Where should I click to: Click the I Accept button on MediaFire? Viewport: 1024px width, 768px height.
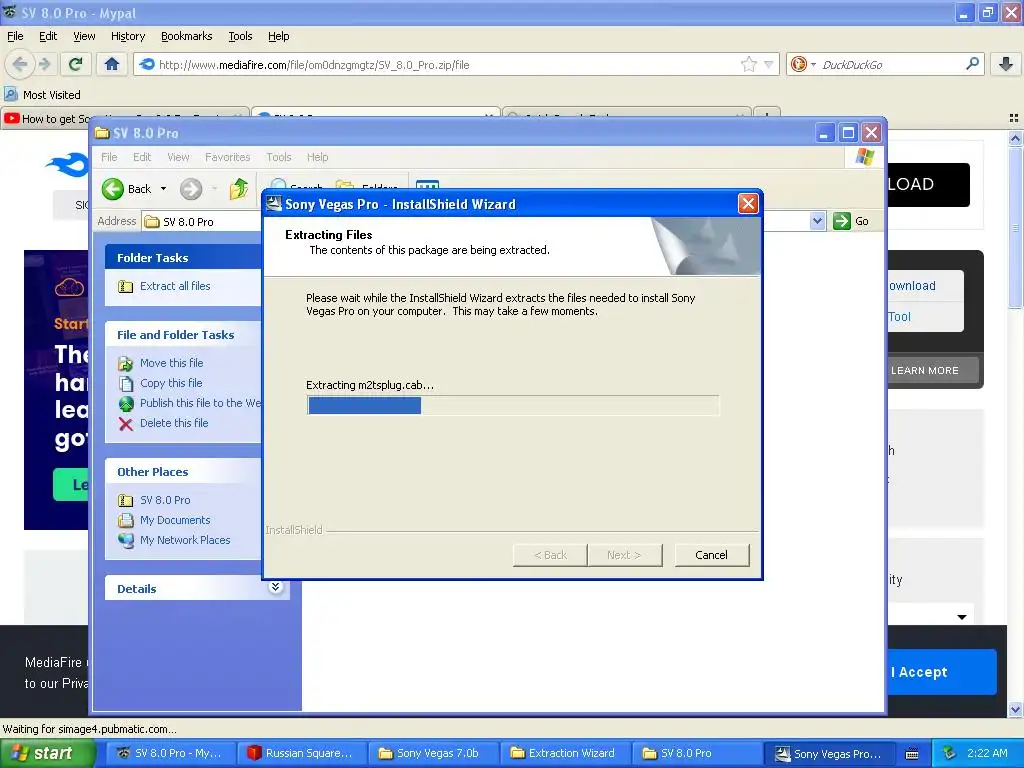pyautogui.click(x=942, y=672)
